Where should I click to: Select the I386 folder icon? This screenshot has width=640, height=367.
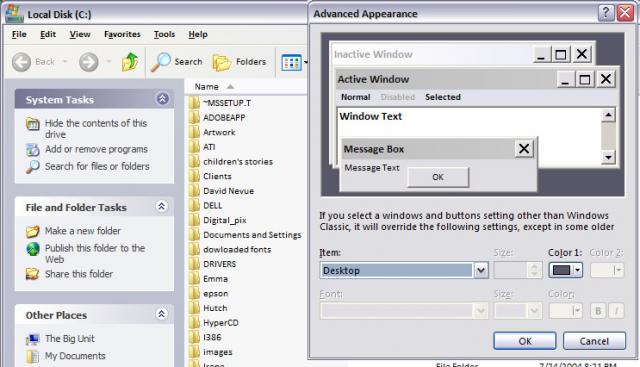(194, 338)
